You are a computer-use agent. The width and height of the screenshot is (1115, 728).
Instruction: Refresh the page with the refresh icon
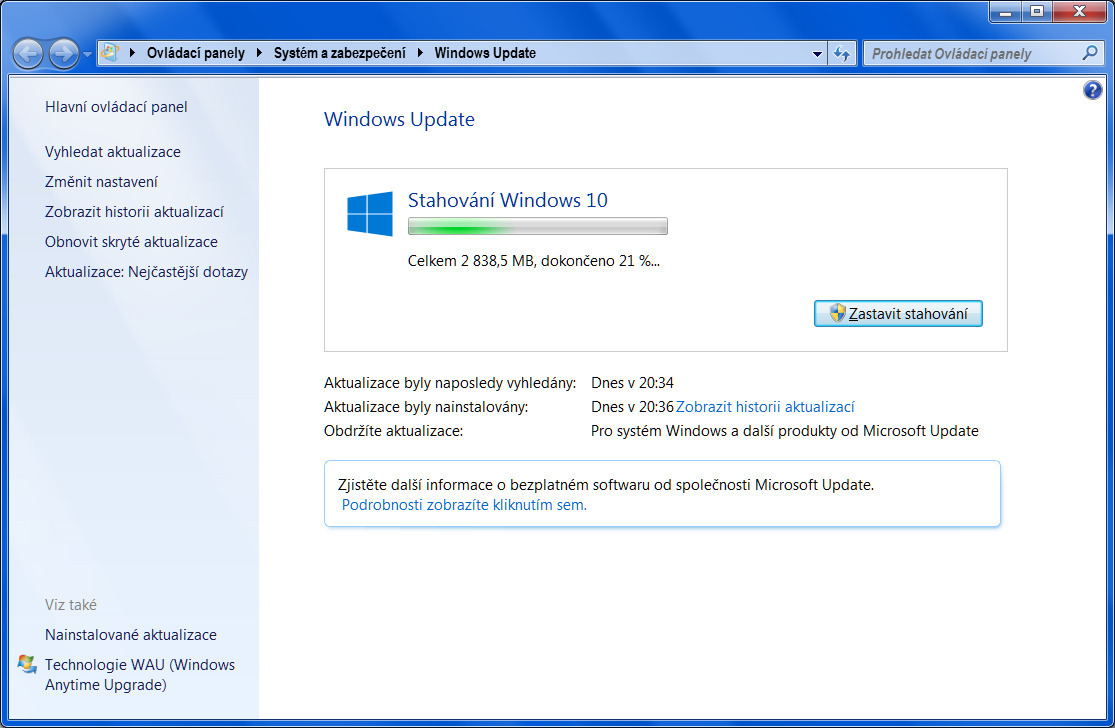pyautogui.click(x=842, y=53)
